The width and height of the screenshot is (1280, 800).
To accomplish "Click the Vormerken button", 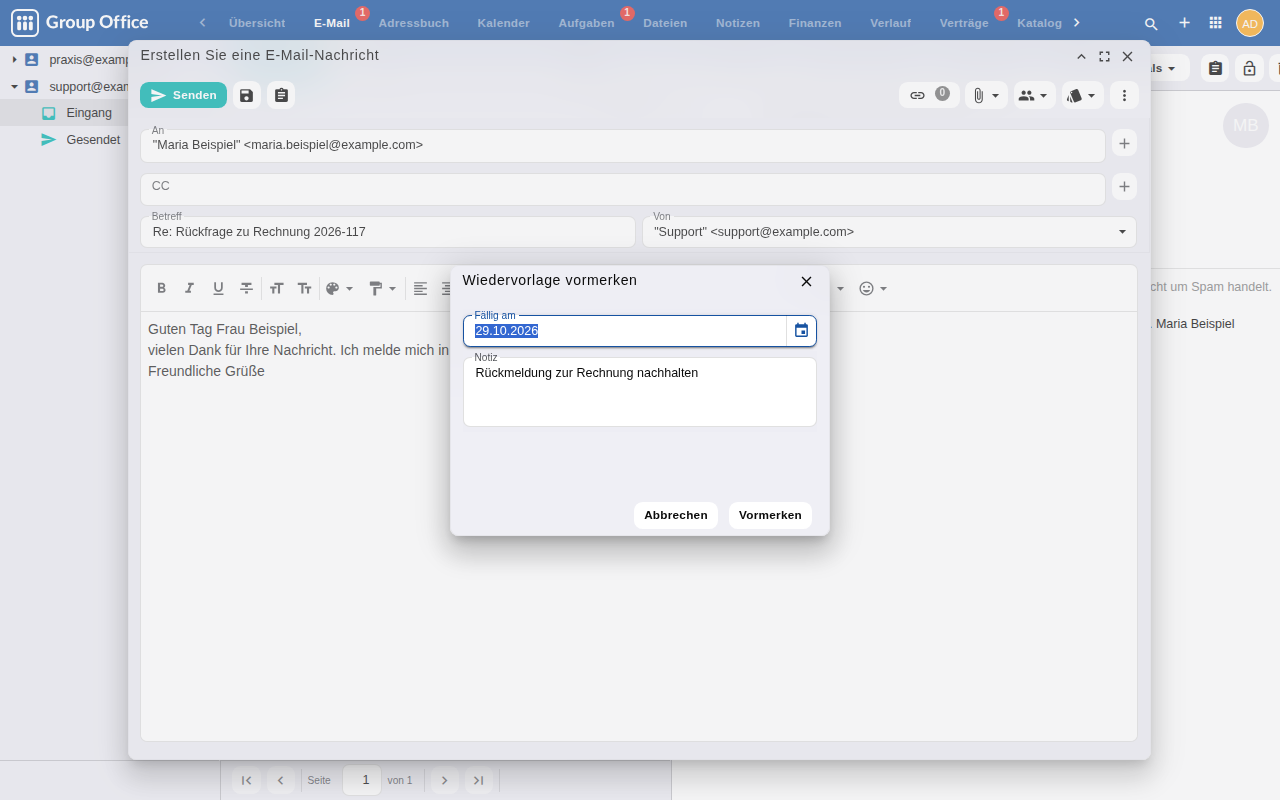I will (x=770, y=515).
